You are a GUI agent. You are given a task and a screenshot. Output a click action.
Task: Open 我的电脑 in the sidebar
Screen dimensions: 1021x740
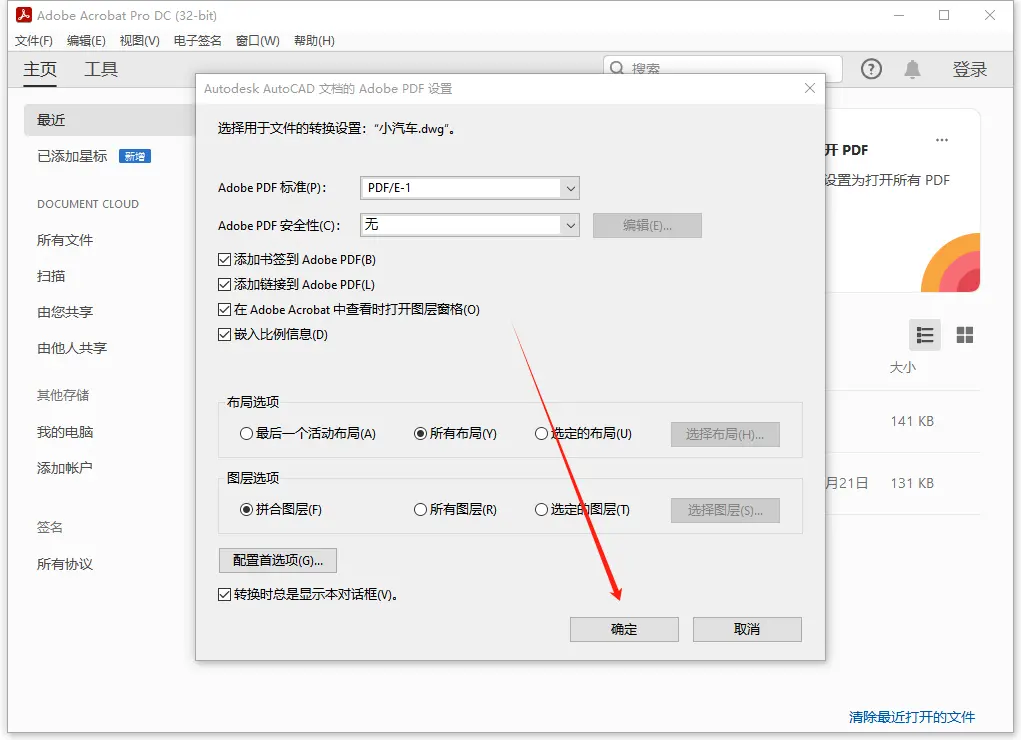click(x=65, y=432)
